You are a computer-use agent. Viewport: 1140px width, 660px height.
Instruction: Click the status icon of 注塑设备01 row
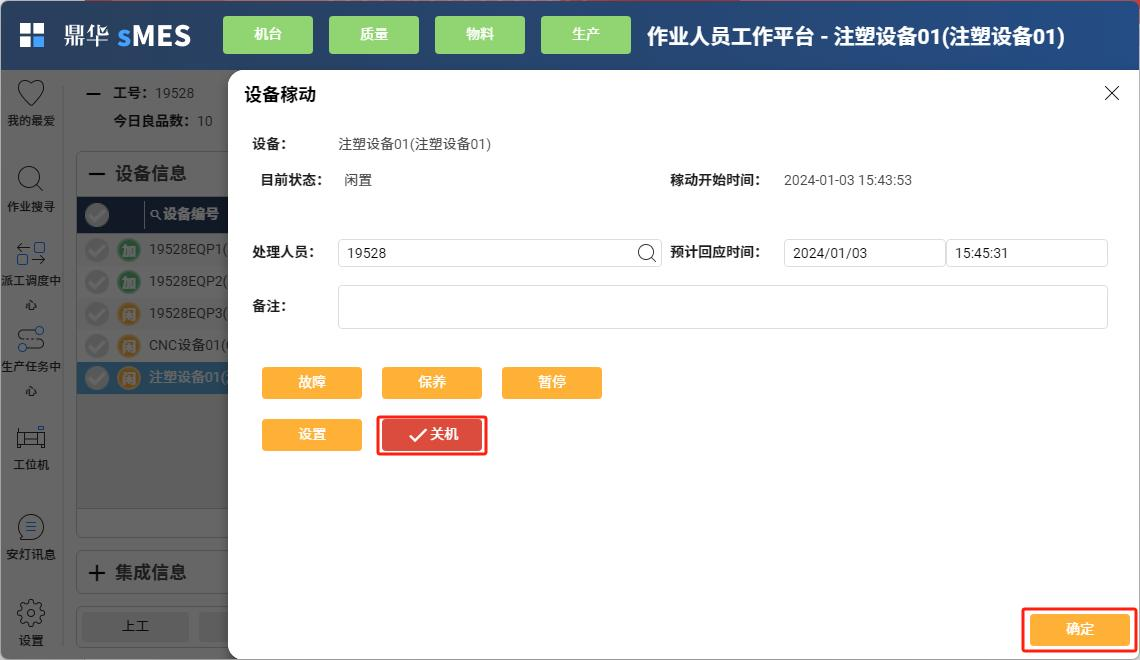point(129,378)
